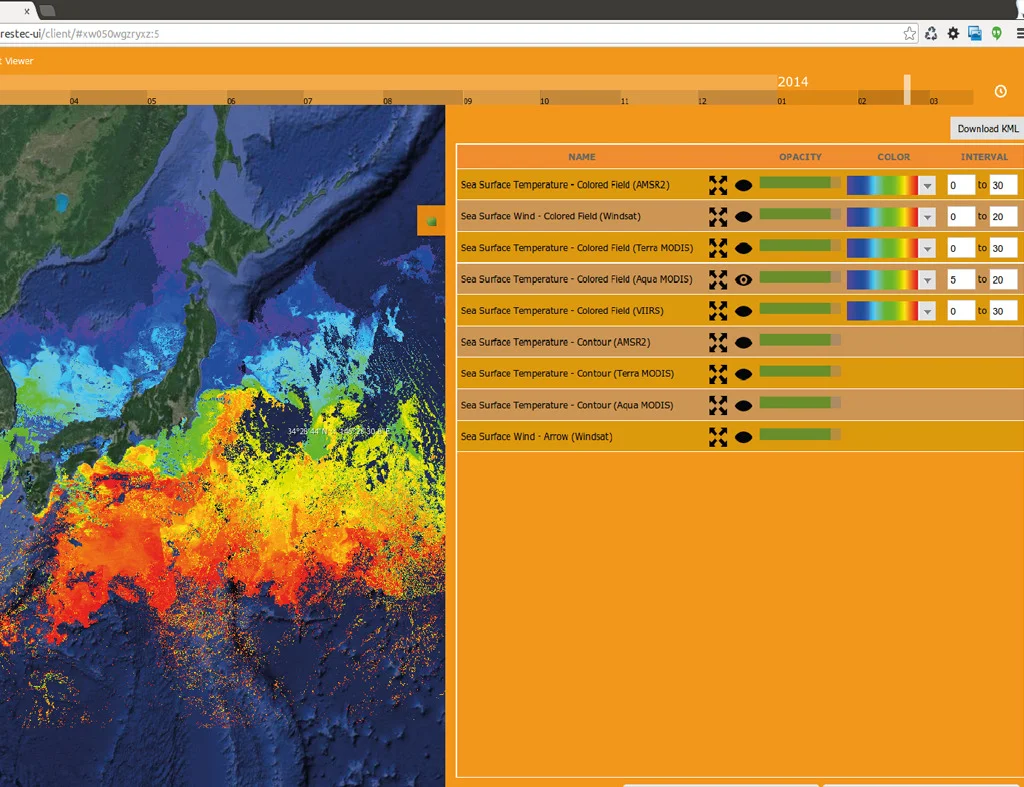Open the browser hamburger menu
Screen dimensions: 1024x787
tap(1019, 33)
